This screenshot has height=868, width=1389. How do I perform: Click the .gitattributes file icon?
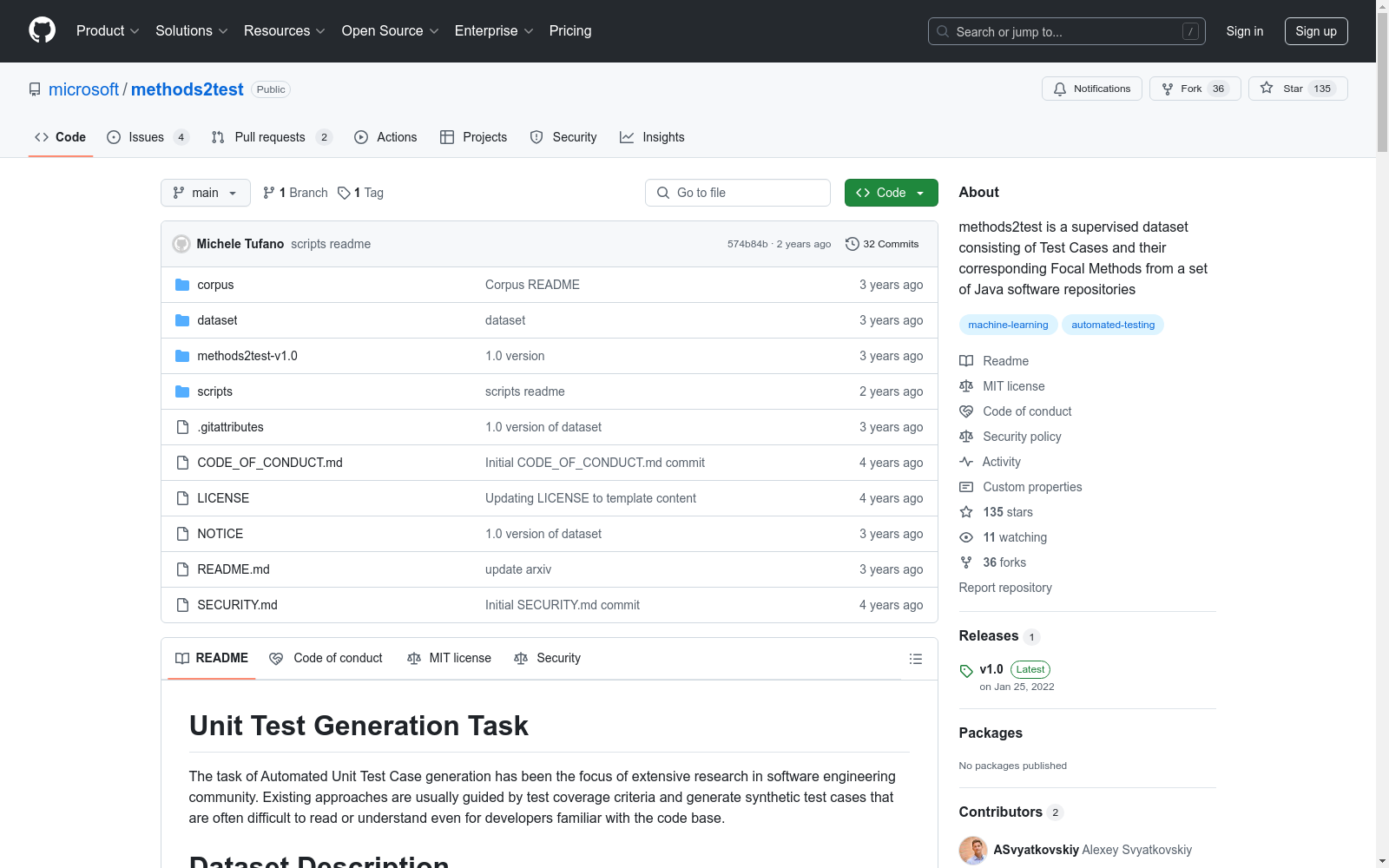(182, 427)
